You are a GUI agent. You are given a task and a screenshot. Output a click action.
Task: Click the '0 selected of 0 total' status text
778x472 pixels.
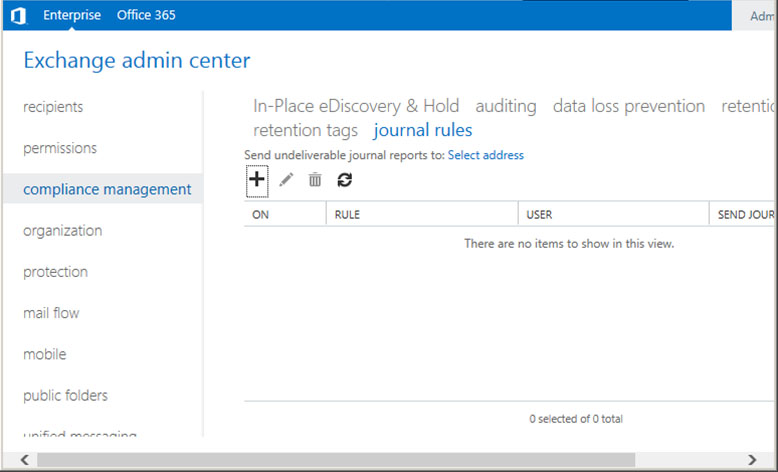point(576,419)
